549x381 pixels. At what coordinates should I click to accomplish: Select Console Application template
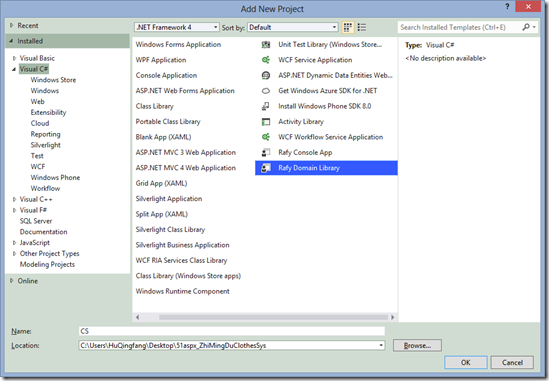pos(166,75)
